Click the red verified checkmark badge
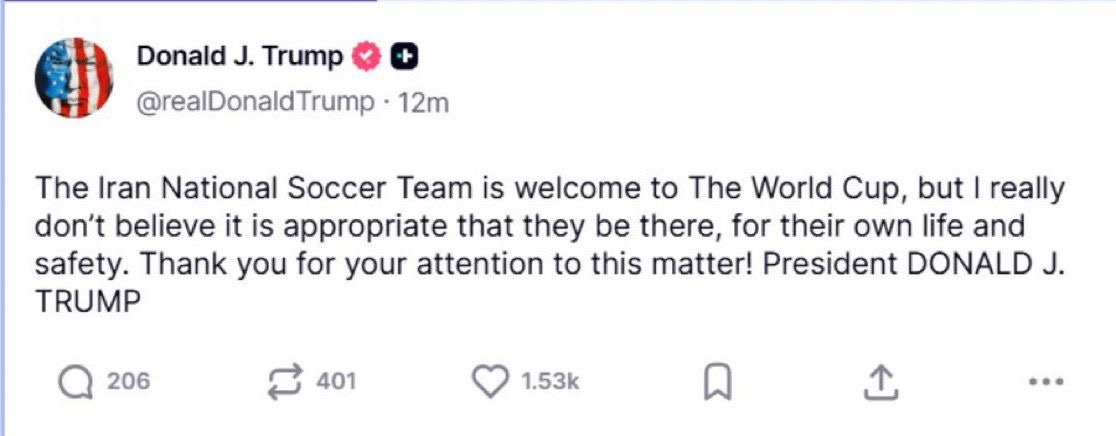 pyautogui.click(x=367, y=57)
